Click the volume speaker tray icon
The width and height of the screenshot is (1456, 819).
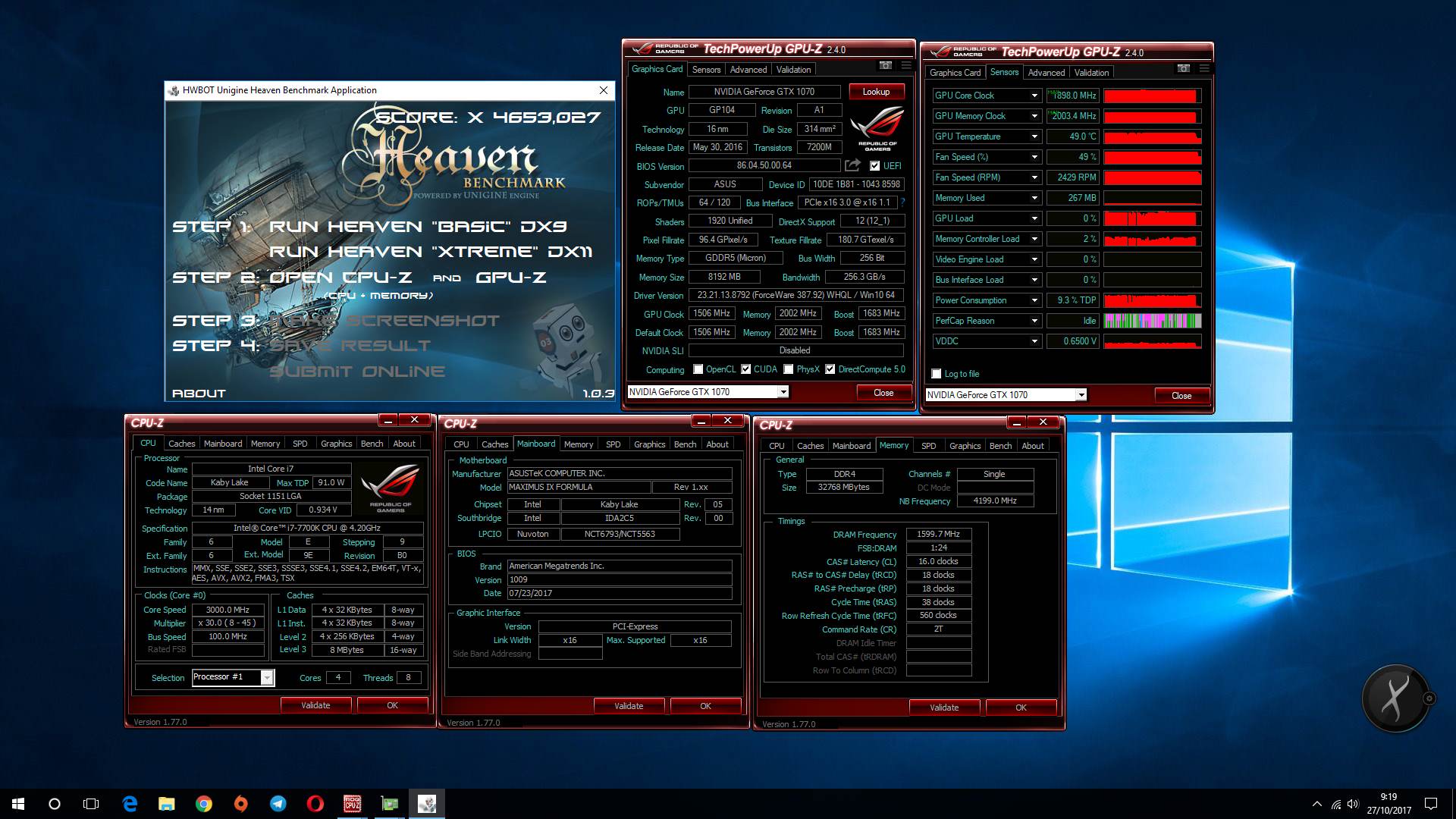point(1354,804)
